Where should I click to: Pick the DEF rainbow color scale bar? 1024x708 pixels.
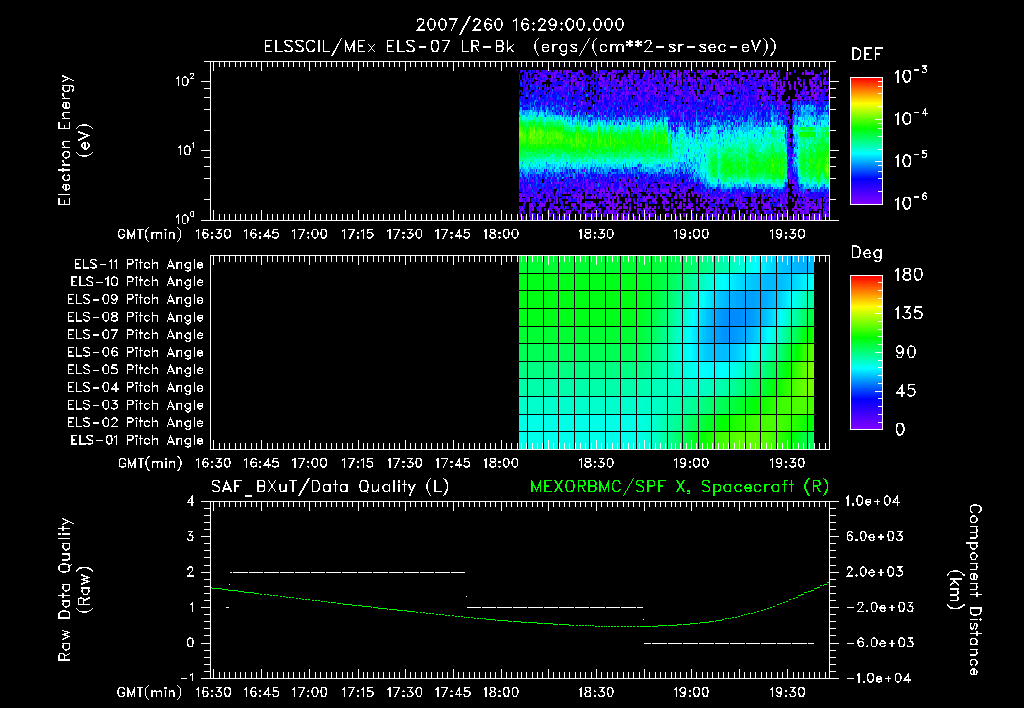[x=866, y=140]
